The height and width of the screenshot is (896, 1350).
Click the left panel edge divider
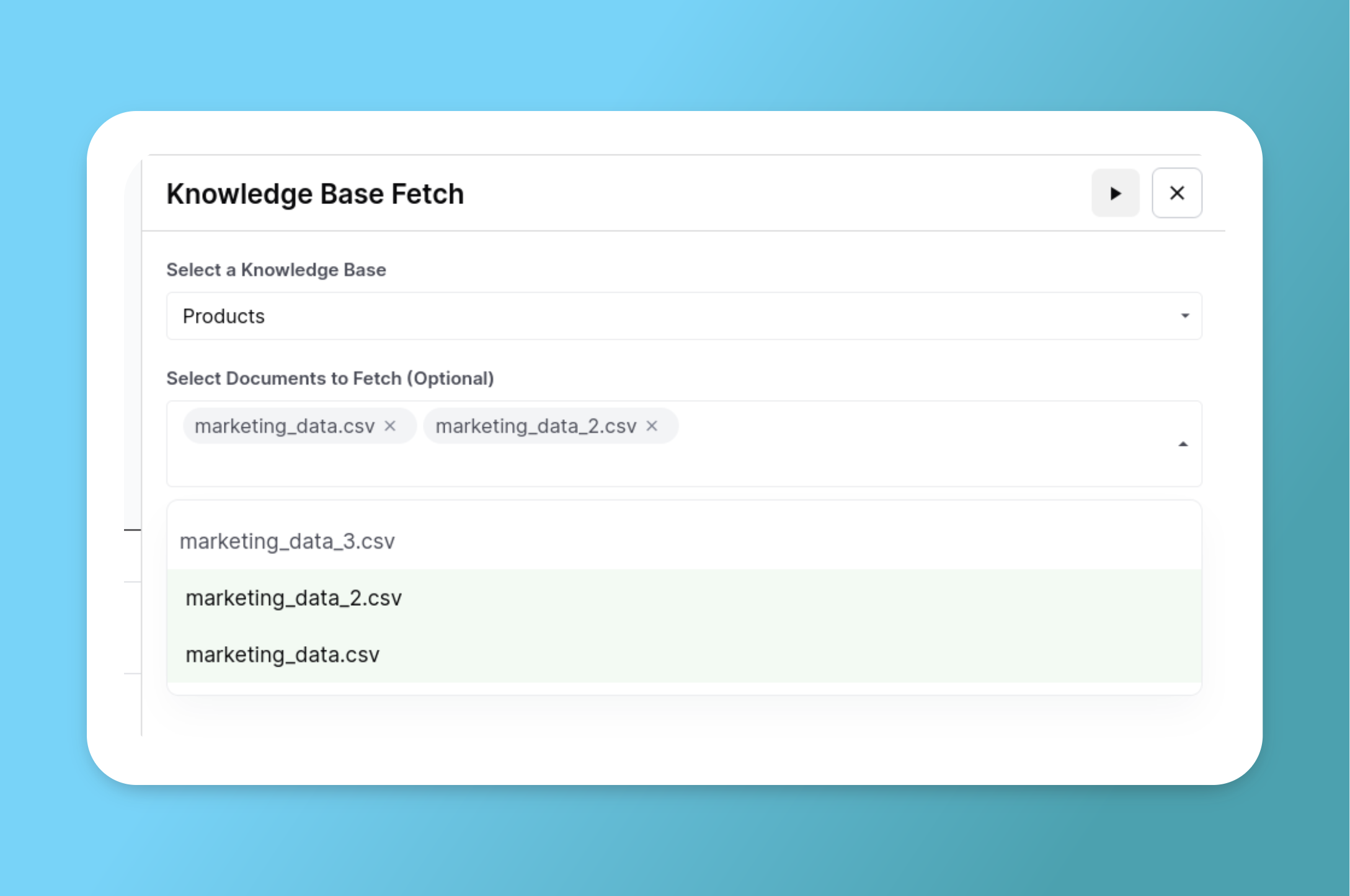tap(142, 434)
